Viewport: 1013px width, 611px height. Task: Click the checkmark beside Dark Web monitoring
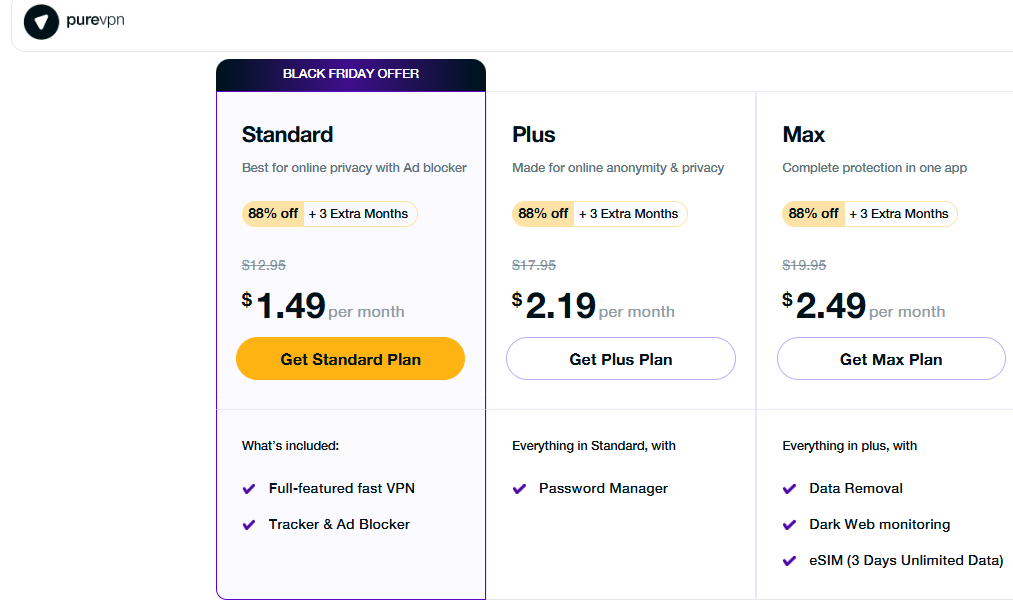point(789,524)
